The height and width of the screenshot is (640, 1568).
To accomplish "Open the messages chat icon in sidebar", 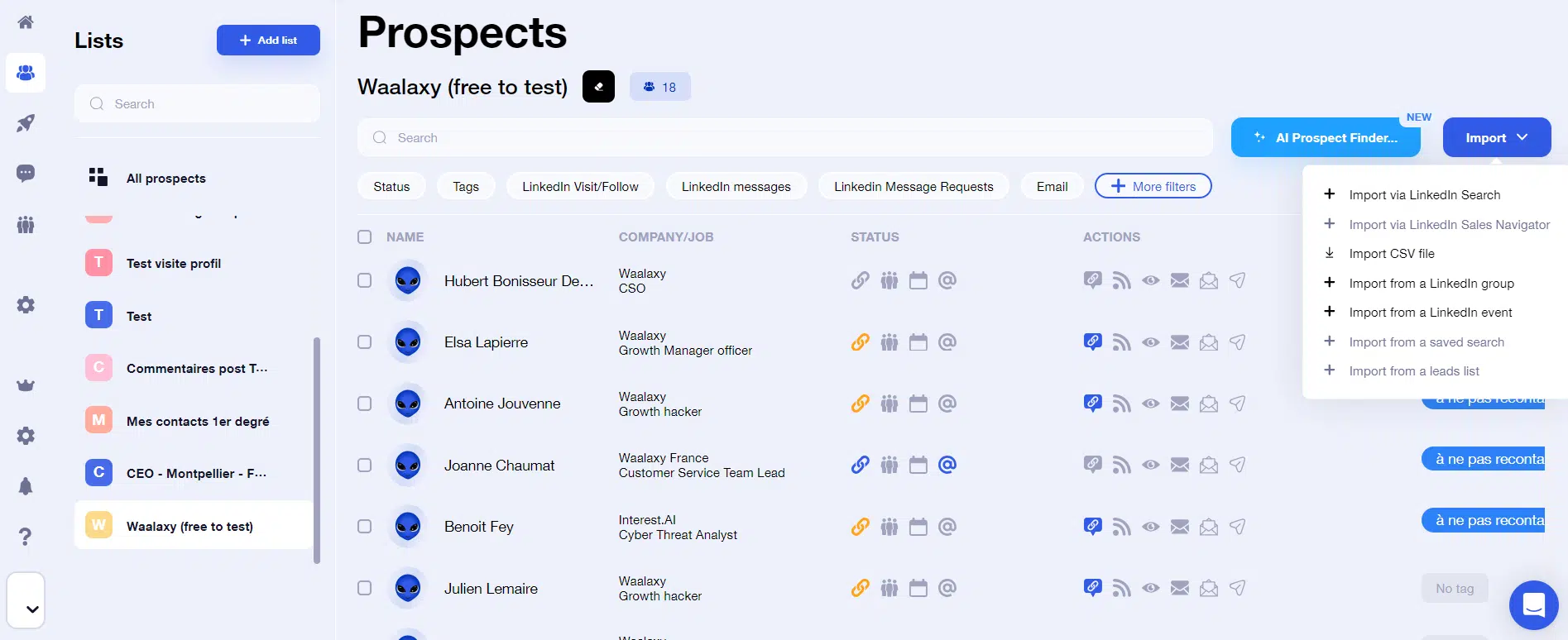I will tap(26, 173).
